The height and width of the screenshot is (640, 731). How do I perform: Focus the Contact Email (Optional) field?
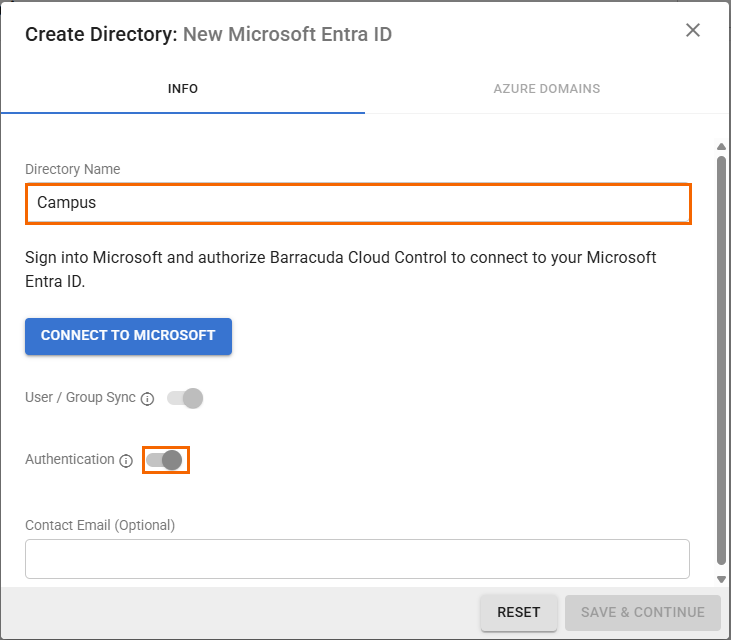[357, 559]
